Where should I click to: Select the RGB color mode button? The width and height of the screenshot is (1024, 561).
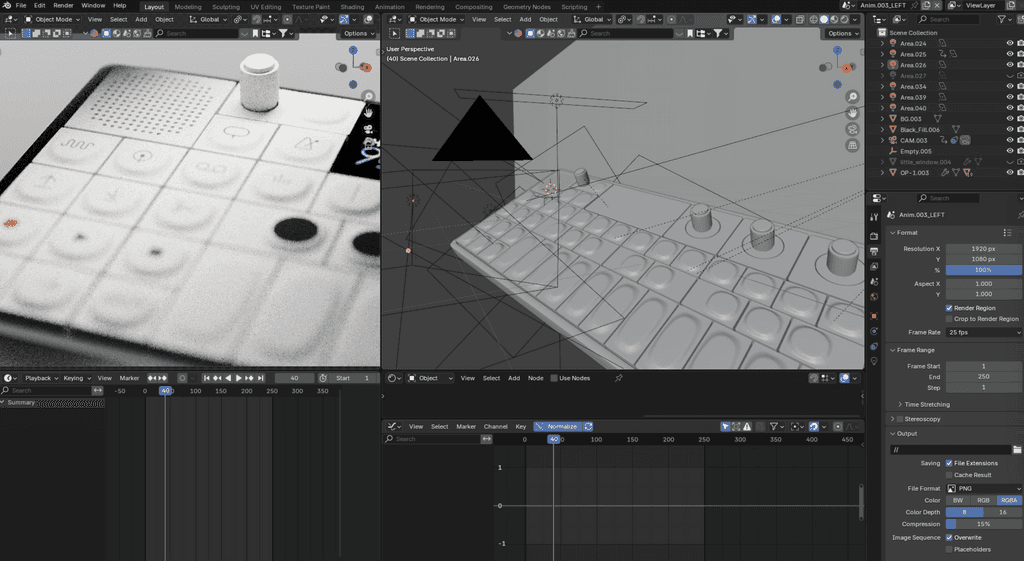point(983,500)
